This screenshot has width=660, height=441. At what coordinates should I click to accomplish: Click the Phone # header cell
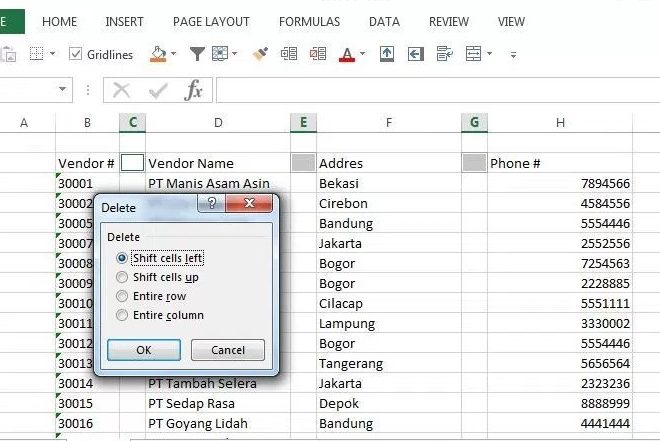(560, 163)
